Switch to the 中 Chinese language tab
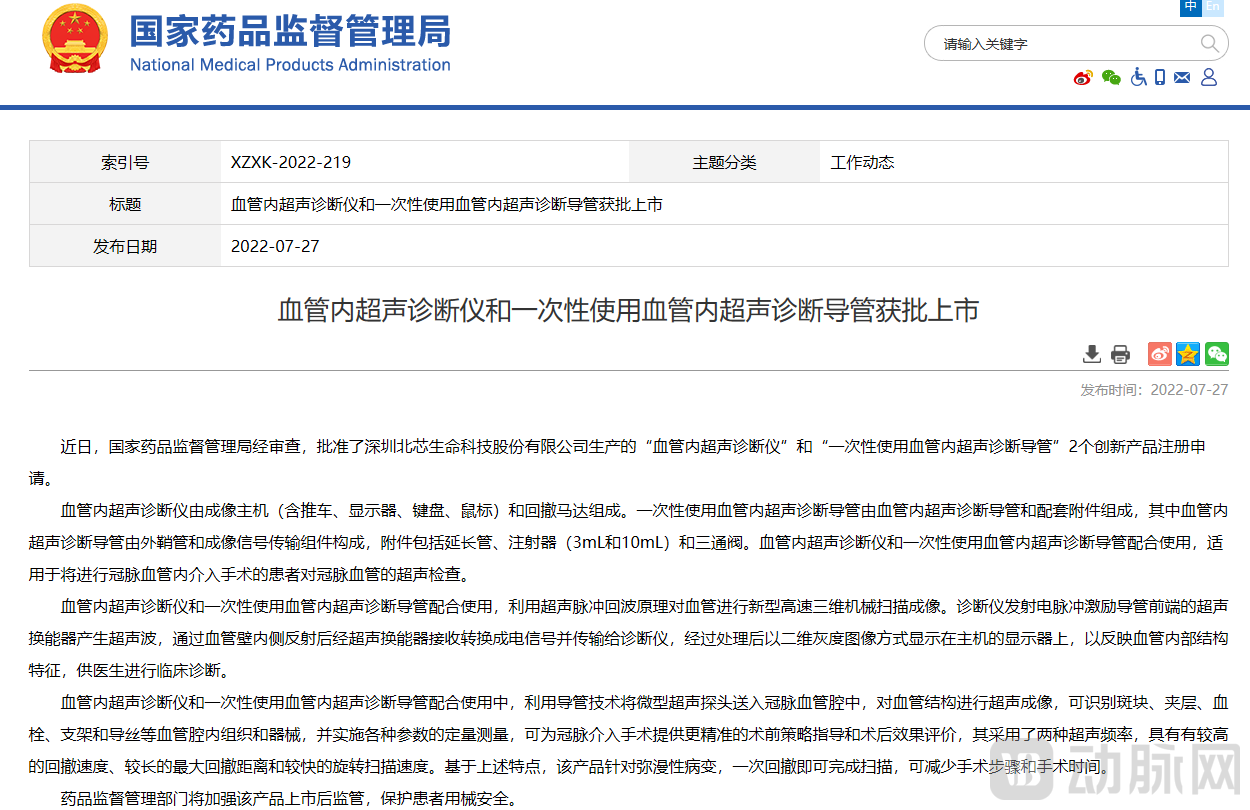 point(1189,8)
